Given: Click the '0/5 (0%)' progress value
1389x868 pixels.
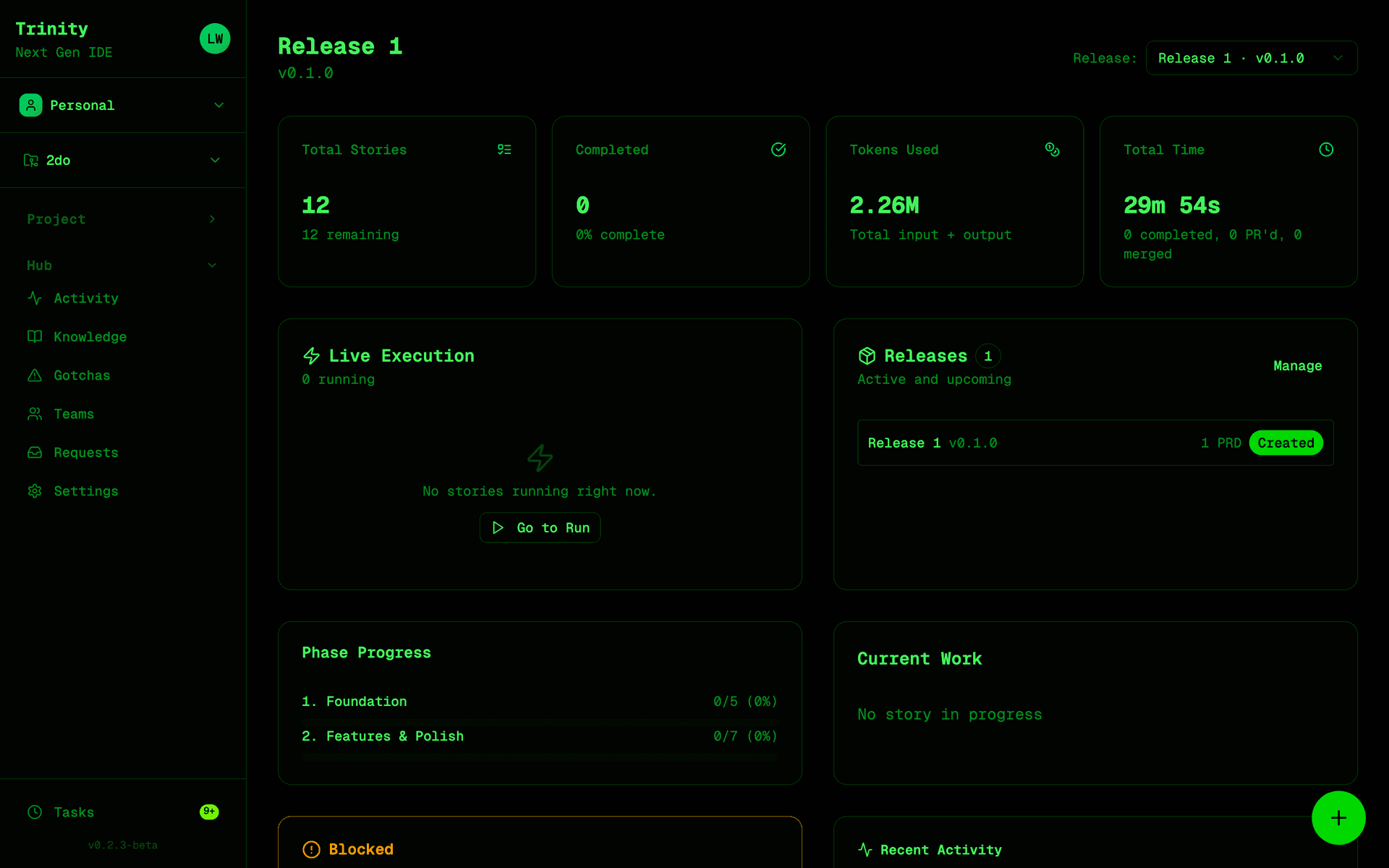Looking at the screenshot, I should click(x=745, y=702).
